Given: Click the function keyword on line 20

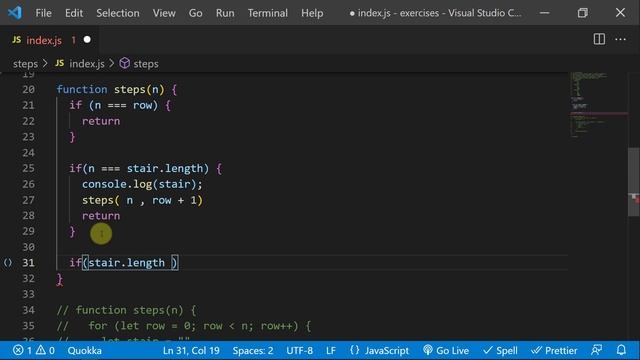Looking at the screenshot, I should point(82,89).
